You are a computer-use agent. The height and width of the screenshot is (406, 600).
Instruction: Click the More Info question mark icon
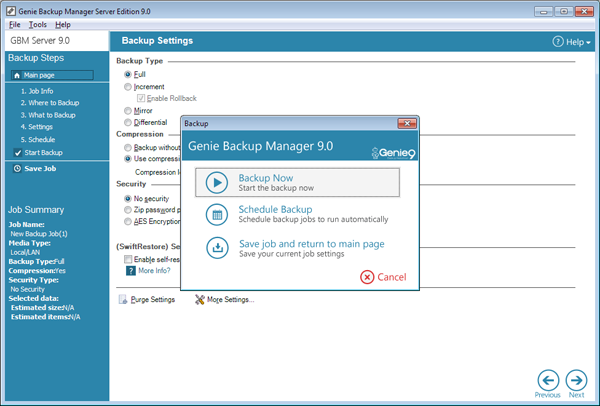pyautogui.click(x=131, y=271)
